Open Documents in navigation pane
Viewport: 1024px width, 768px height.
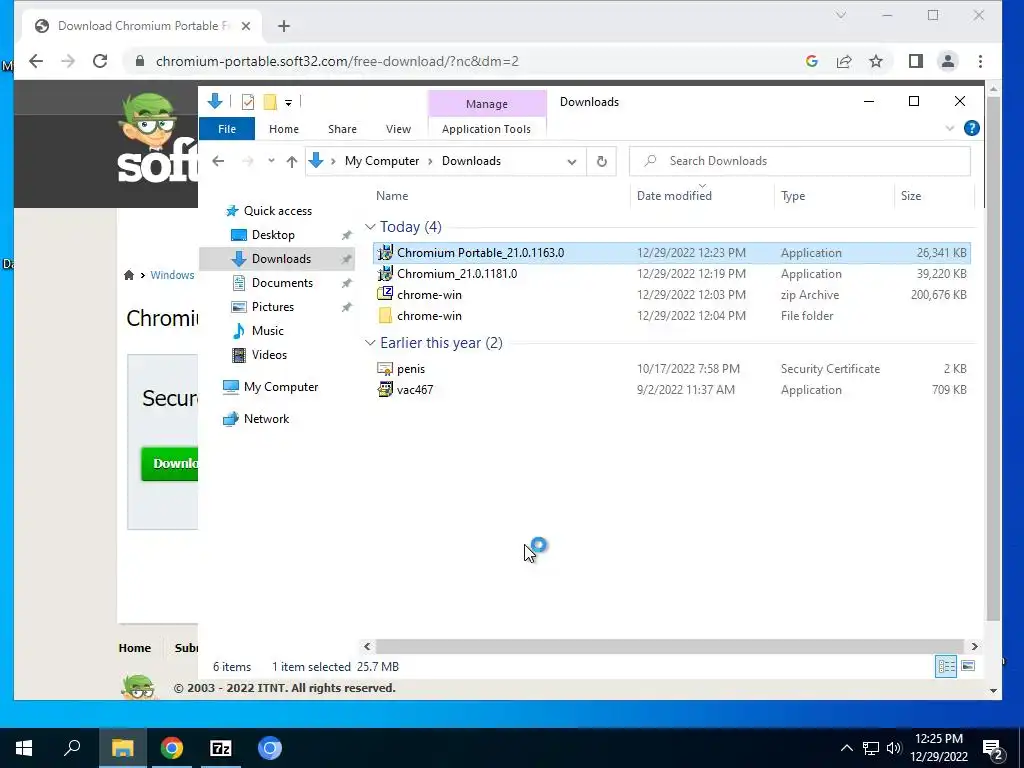click(282, 283)
